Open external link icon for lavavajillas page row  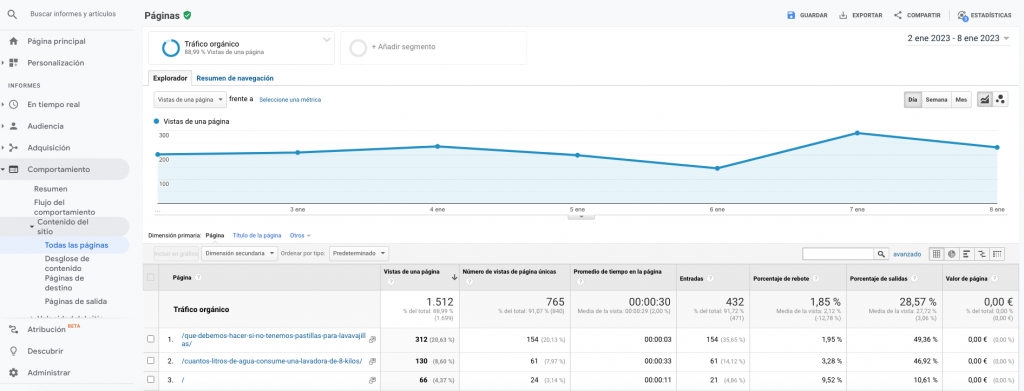(372, 339)
